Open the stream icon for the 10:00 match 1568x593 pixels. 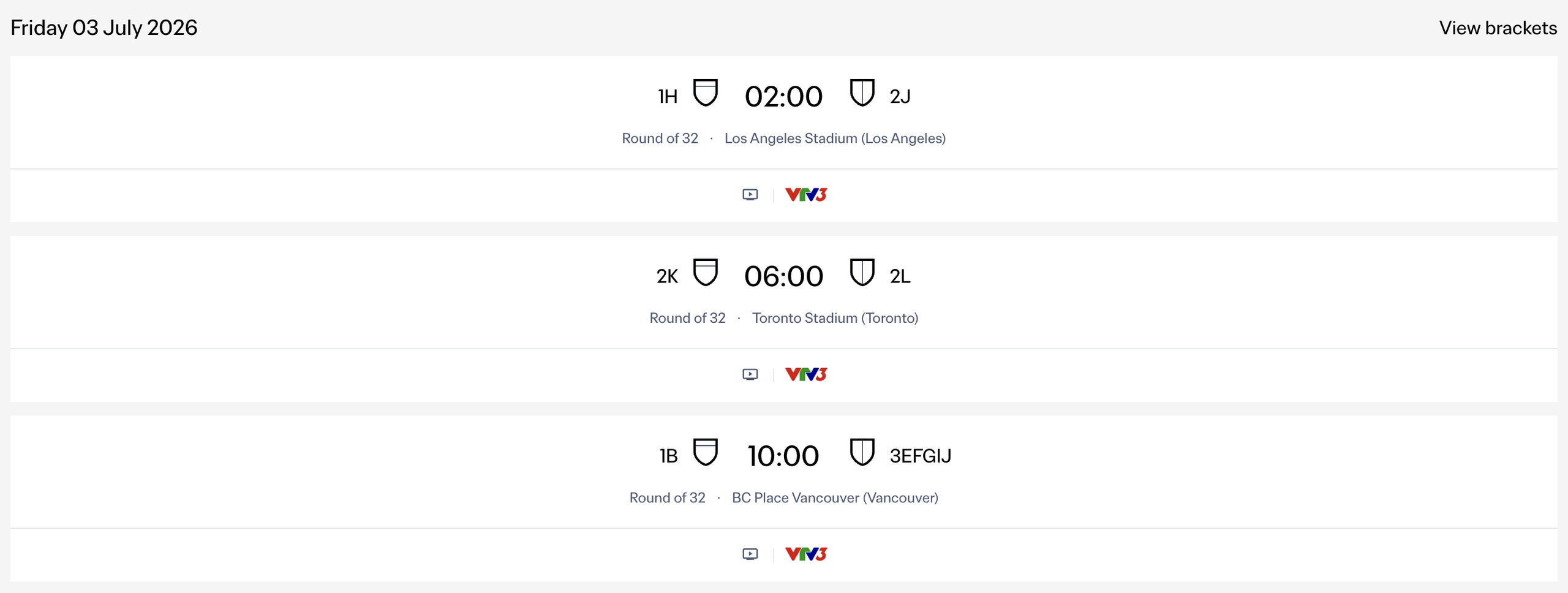point(750,553)
